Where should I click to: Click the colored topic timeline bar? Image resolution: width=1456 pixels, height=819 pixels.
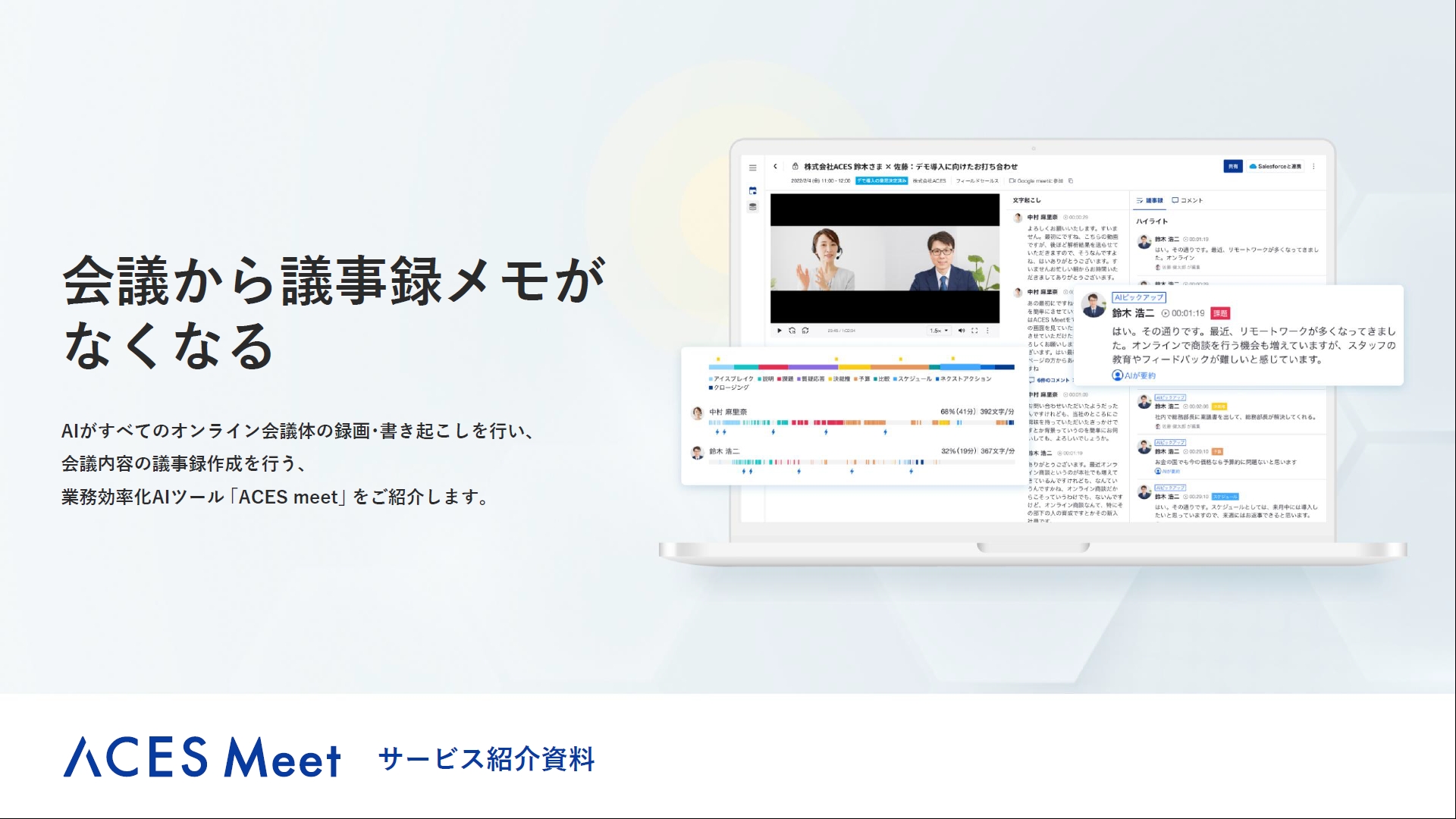861,367
